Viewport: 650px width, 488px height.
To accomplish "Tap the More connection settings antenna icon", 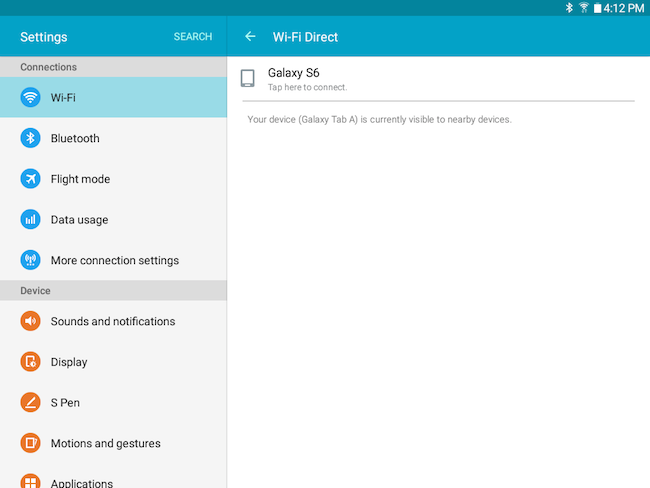I will 30,260.
